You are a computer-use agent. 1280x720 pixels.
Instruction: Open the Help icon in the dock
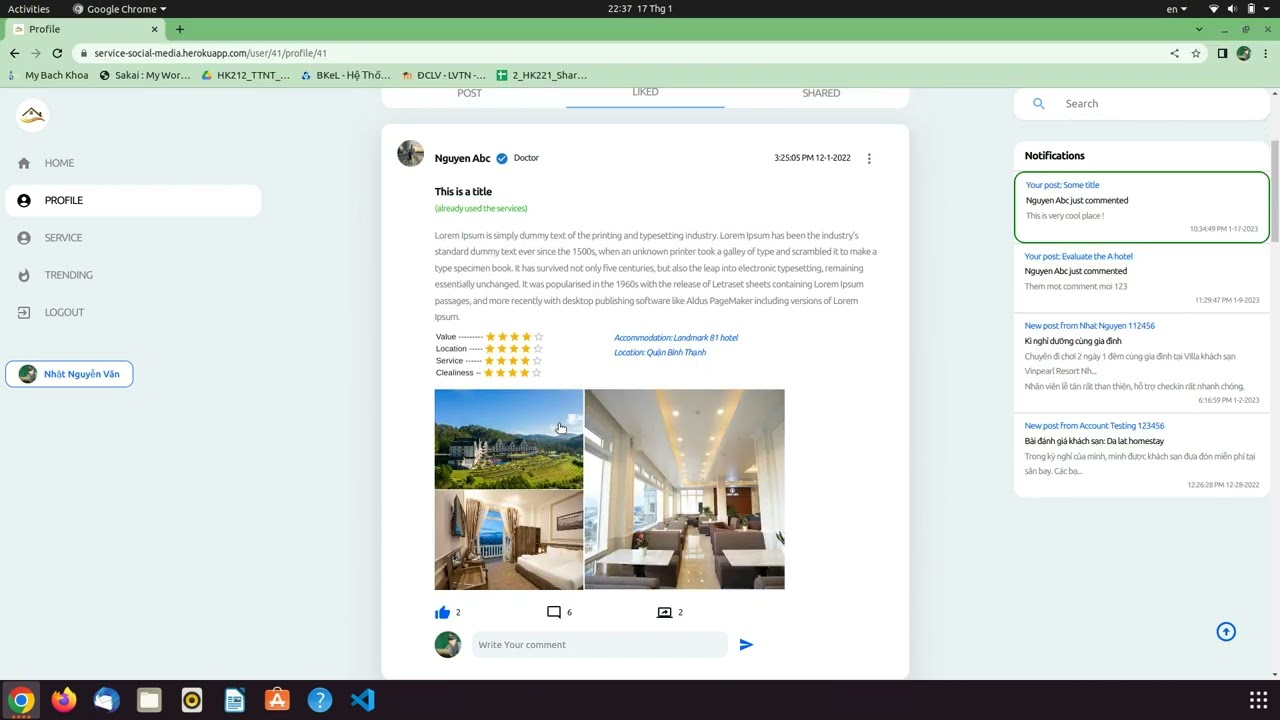(320, 700)
